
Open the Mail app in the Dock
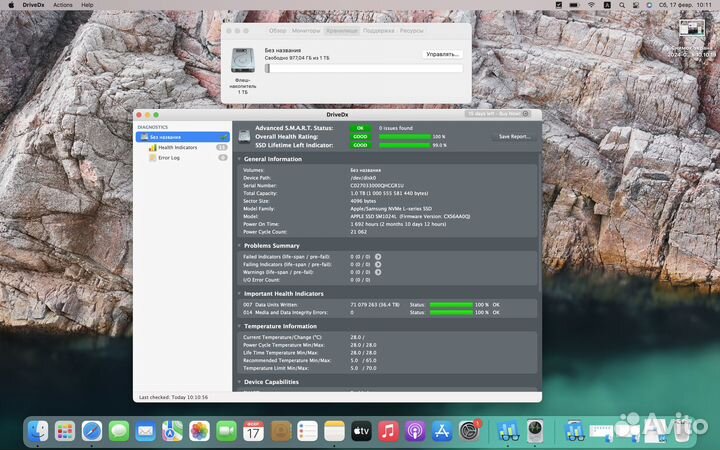146,431
